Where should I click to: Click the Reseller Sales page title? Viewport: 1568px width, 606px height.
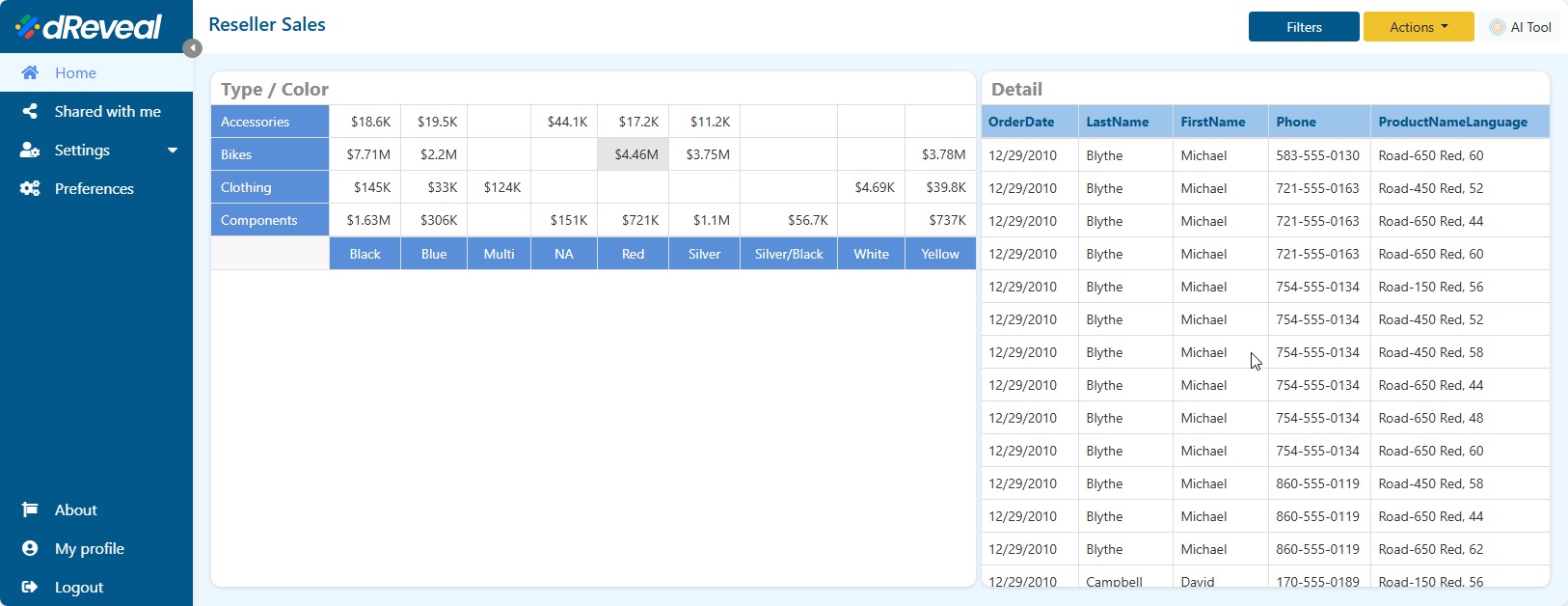tap(267, 25)
